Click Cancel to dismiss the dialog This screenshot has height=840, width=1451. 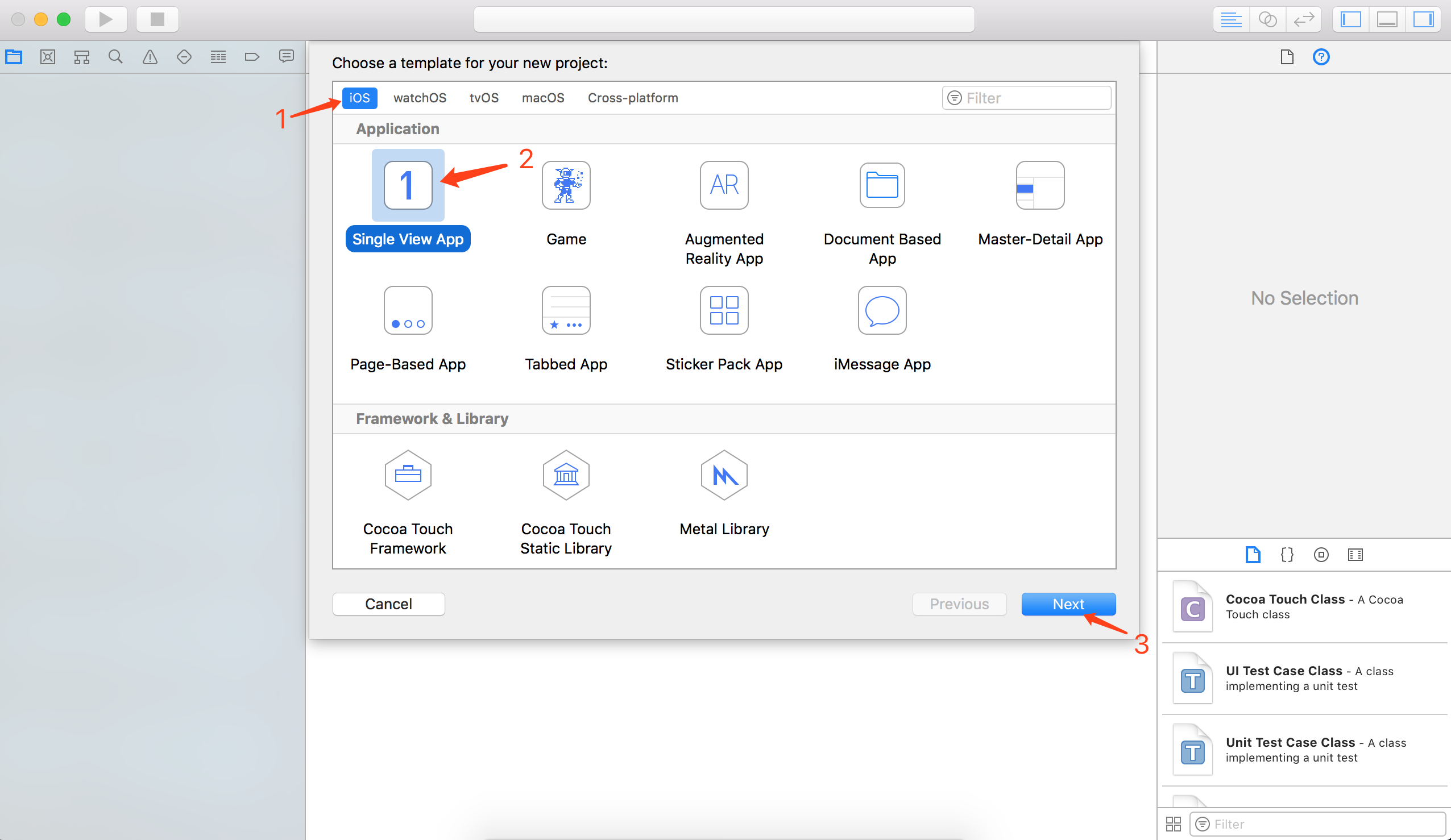point(388,604)
